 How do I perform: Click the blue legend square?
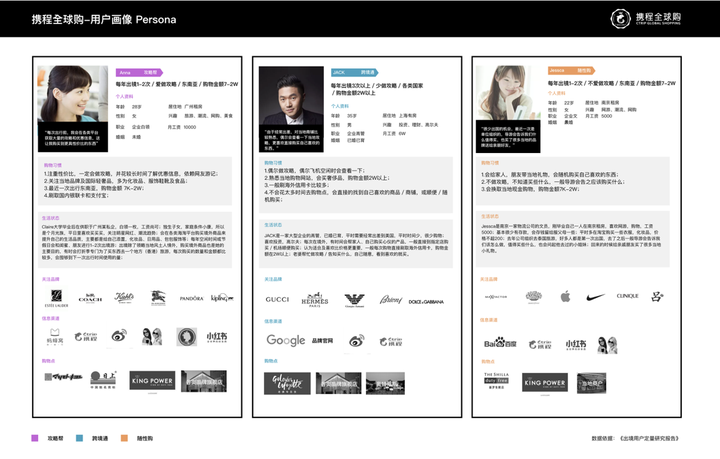click(79, 438)
